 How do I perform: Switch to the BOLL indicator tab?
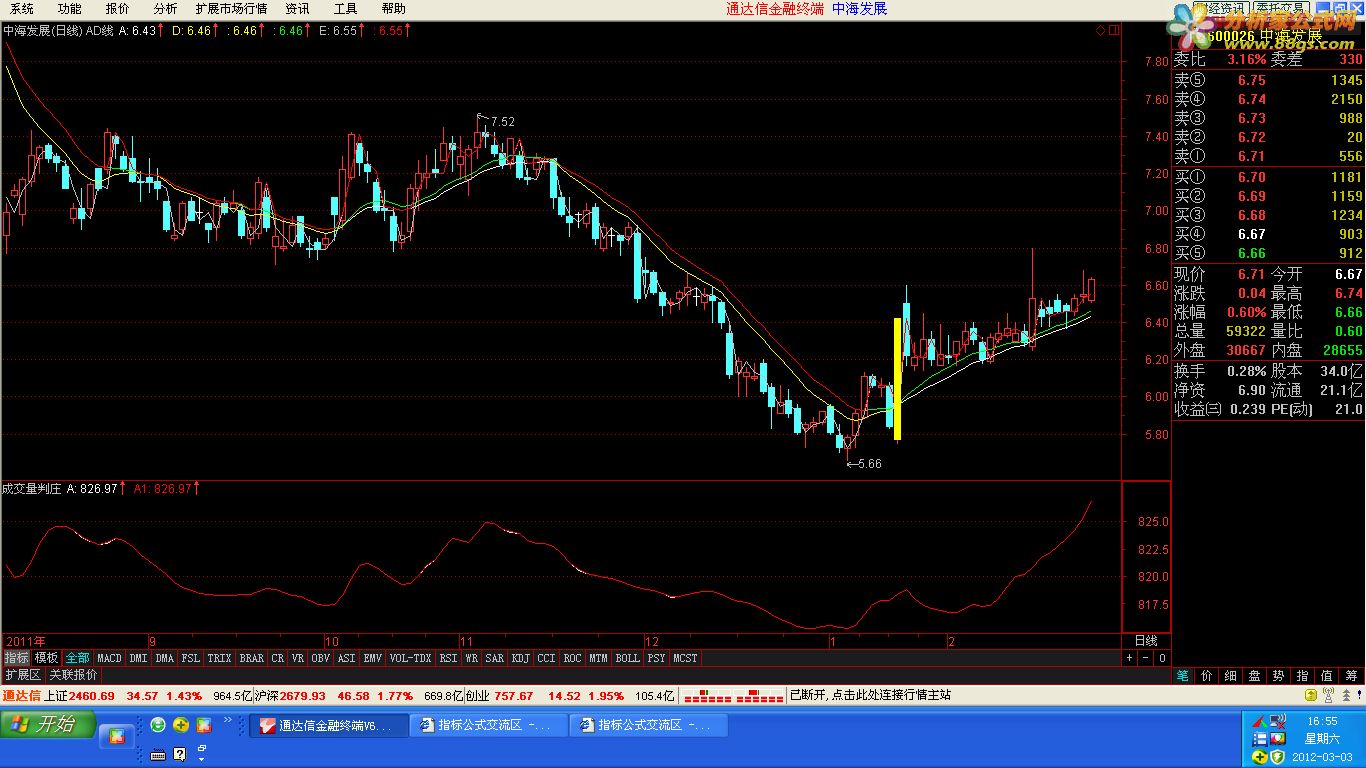627,658
